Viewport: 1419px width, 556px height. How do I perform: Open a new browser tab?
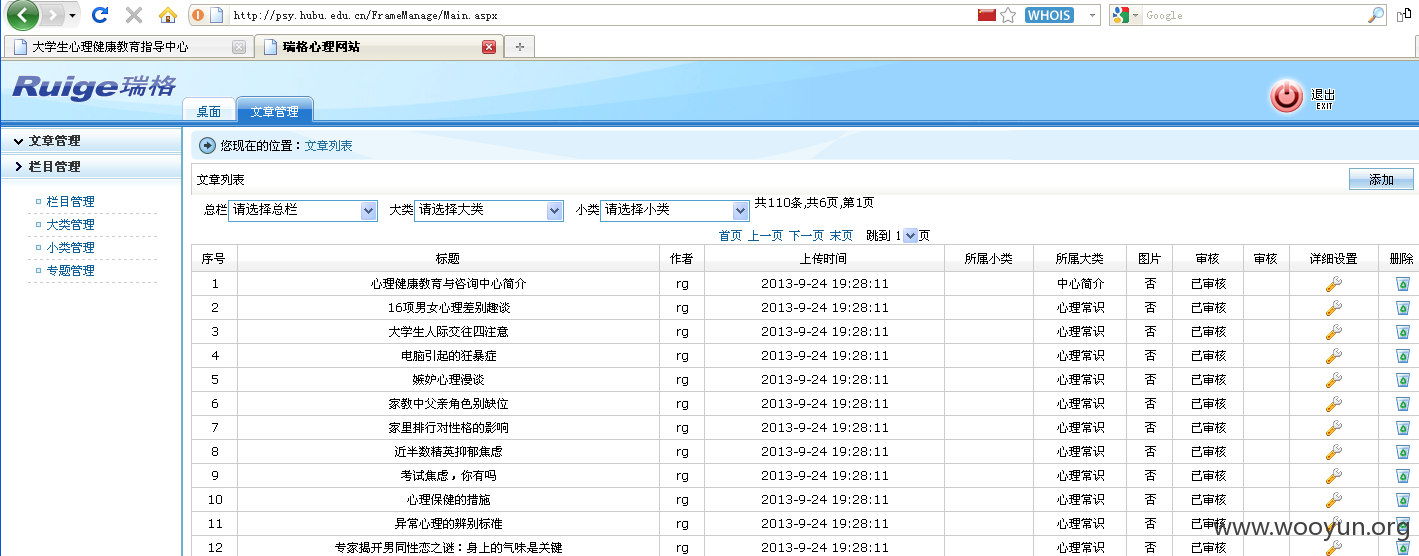[x=519, y=47]
